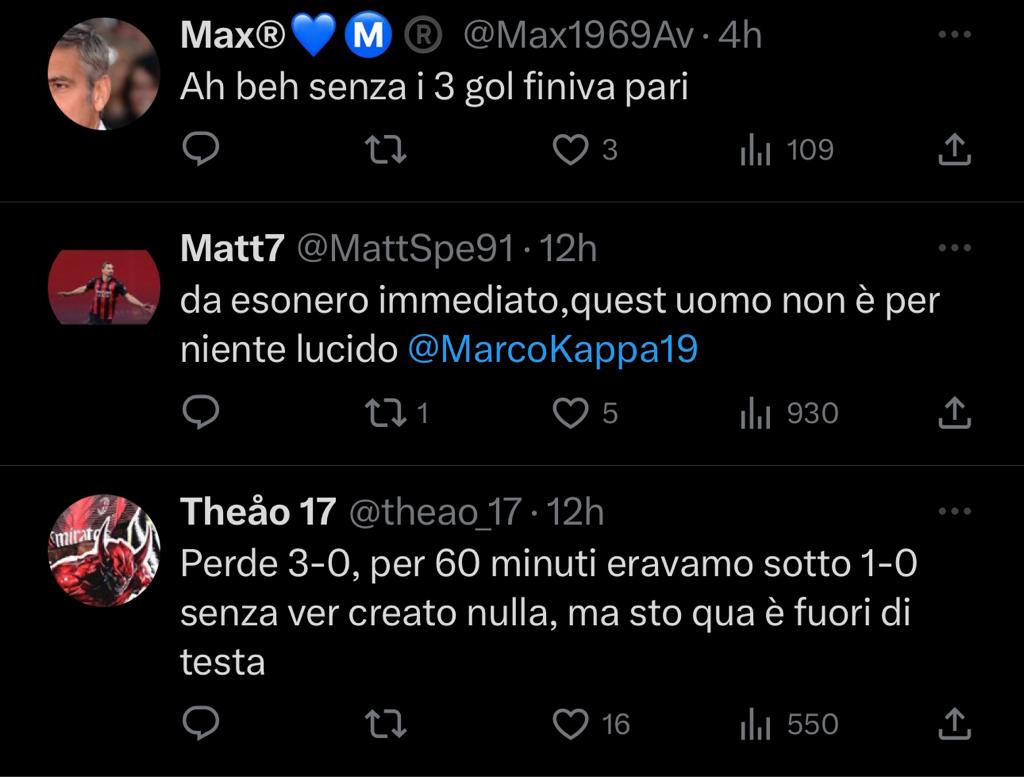The width and height of the screenshot is (1024, 777).
Task: Share Matt7's tweet
Action: 955,413
